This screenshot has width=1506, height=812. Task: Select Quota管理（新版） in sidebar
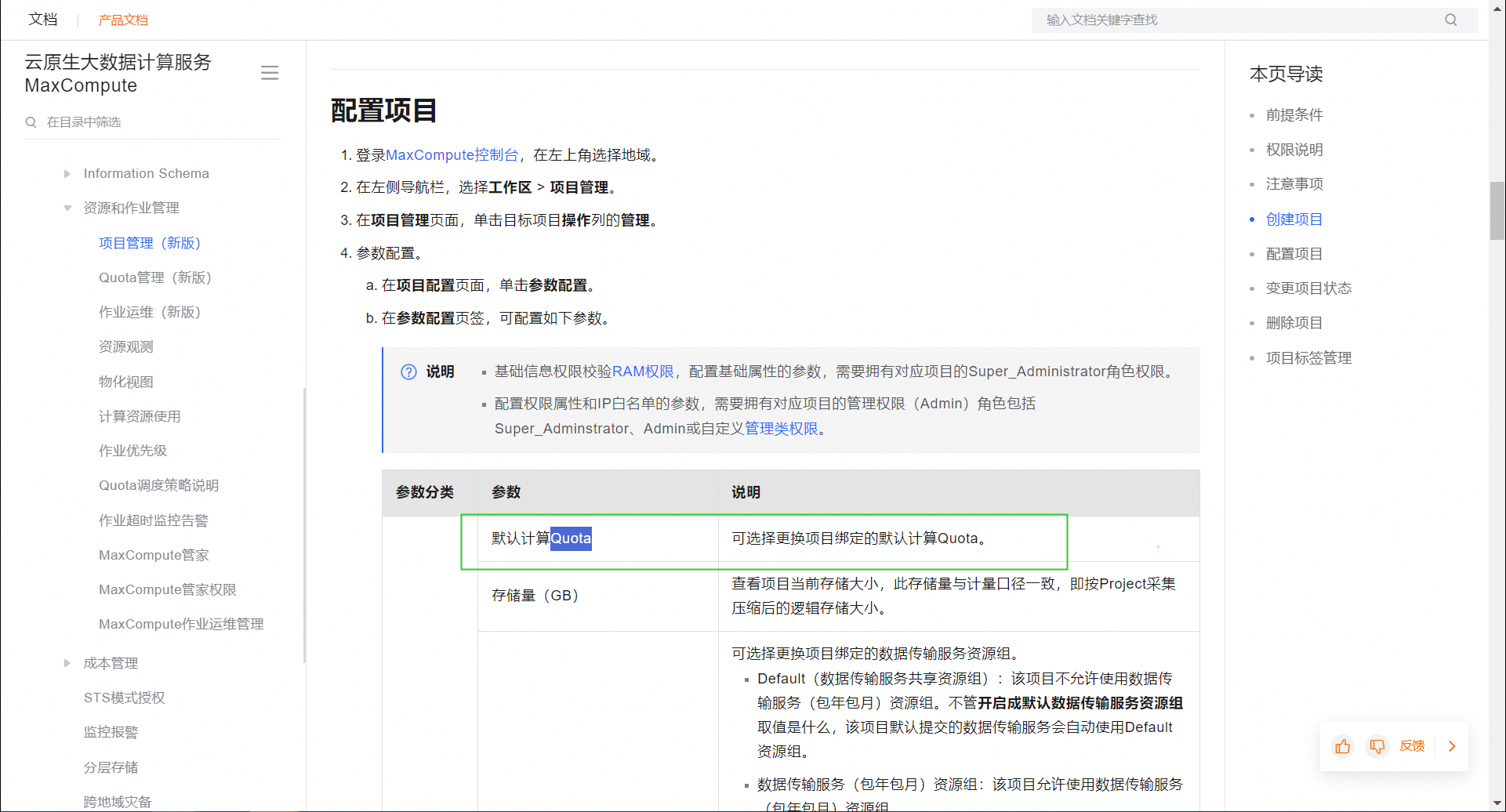[x=155, y=277]
